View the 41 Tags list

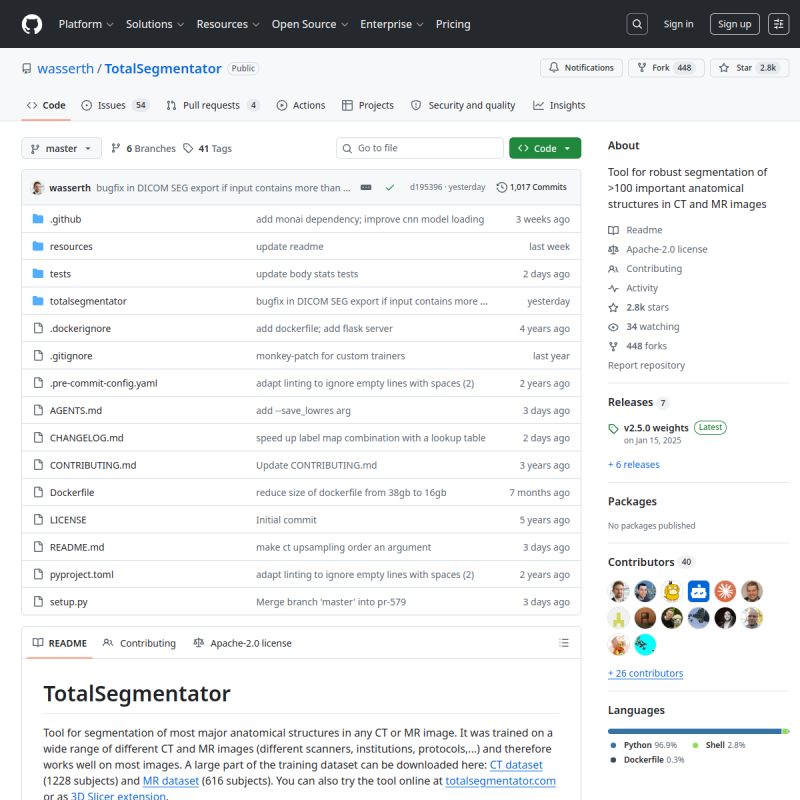point(208,148)
